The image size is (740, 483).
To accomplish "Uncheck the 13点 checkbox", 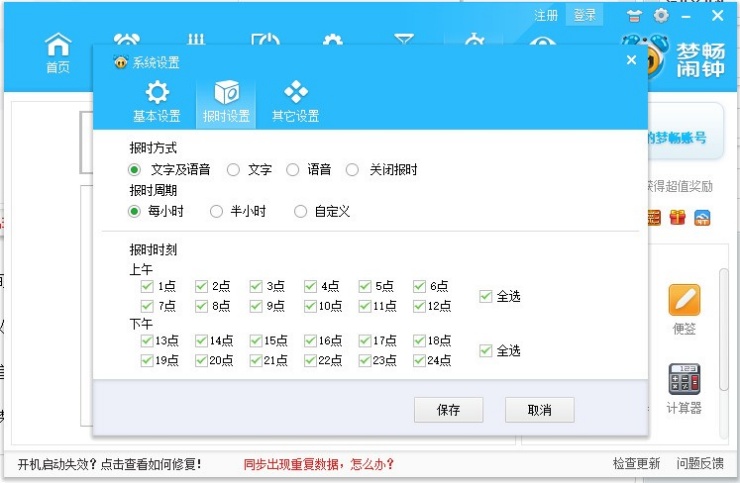I will 147,340.
